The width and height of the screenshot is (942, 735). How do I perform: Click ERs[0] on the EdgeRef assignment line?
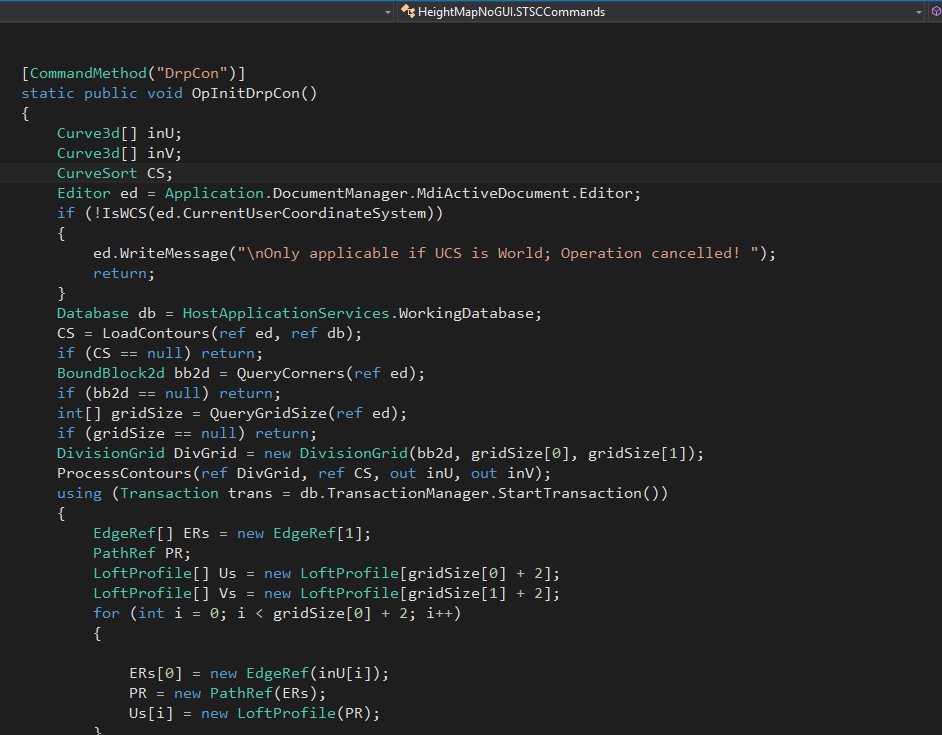click(156, 673)
